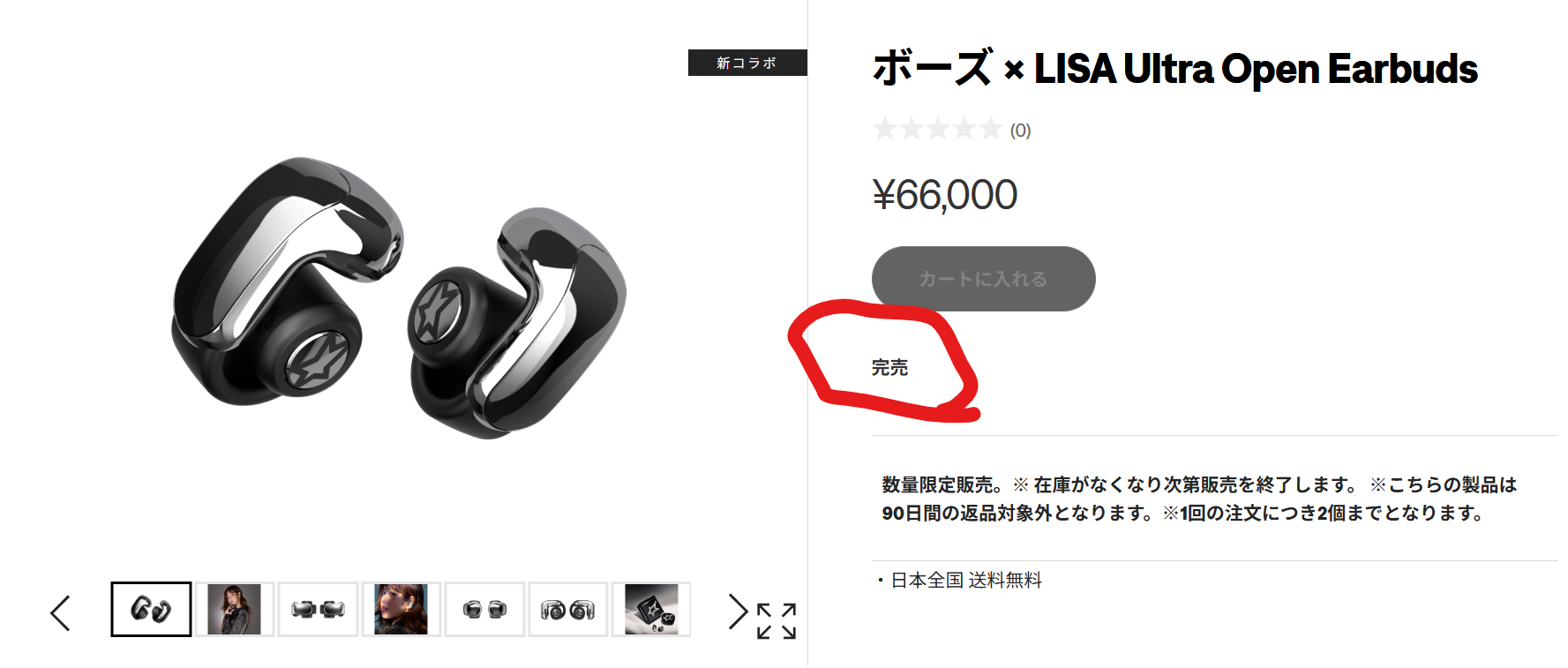Show next image with right arrow
The height and width of the screenshot is (668, 1568).
click(x=738, y=611)
